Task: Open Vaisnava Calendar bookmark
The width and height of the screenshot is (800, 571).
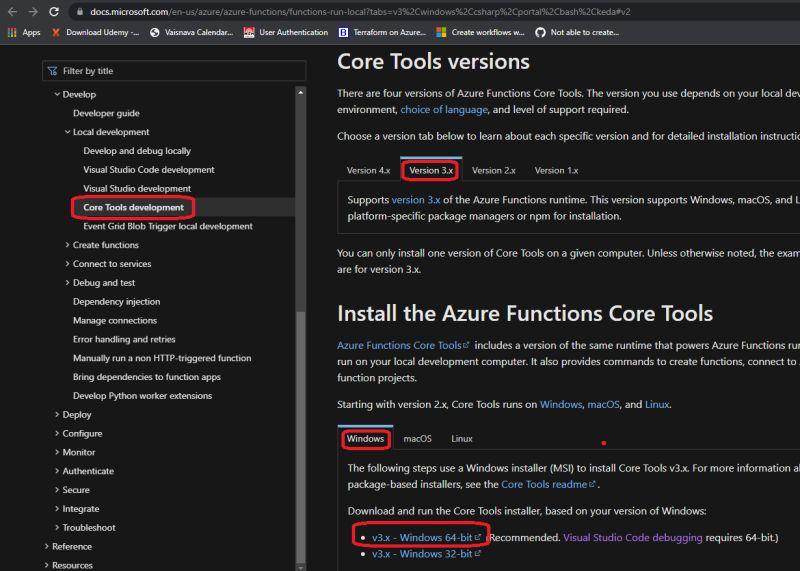Action: click(x=191, y=32)
